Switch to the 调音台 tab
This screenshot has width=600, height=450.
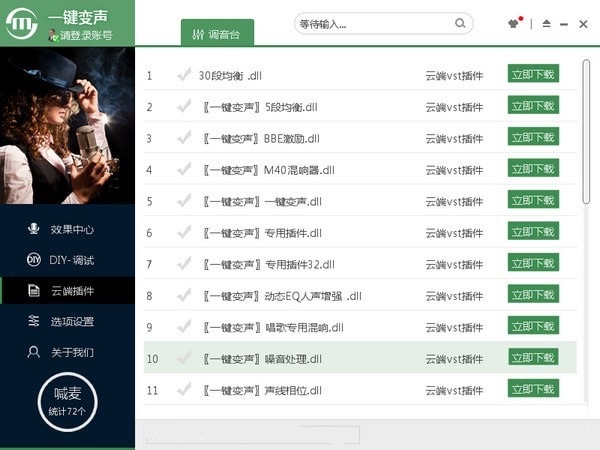point(217,33)
